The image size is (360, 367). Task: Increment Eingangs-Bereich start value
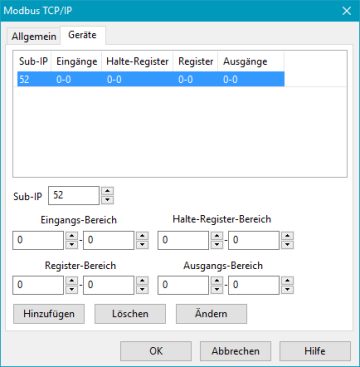click(x=71, y=236)
